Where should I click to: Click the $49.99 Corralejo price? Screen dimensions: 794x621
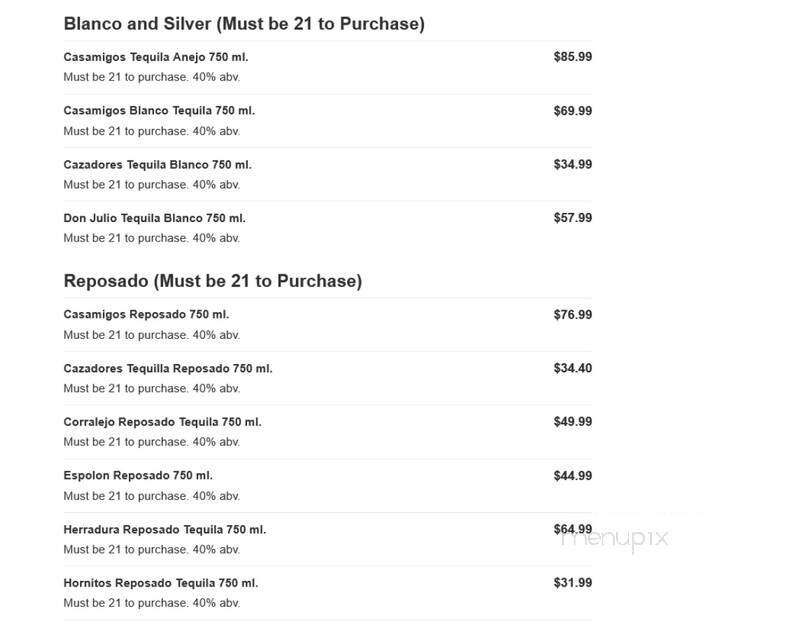[x=572, y=422]
